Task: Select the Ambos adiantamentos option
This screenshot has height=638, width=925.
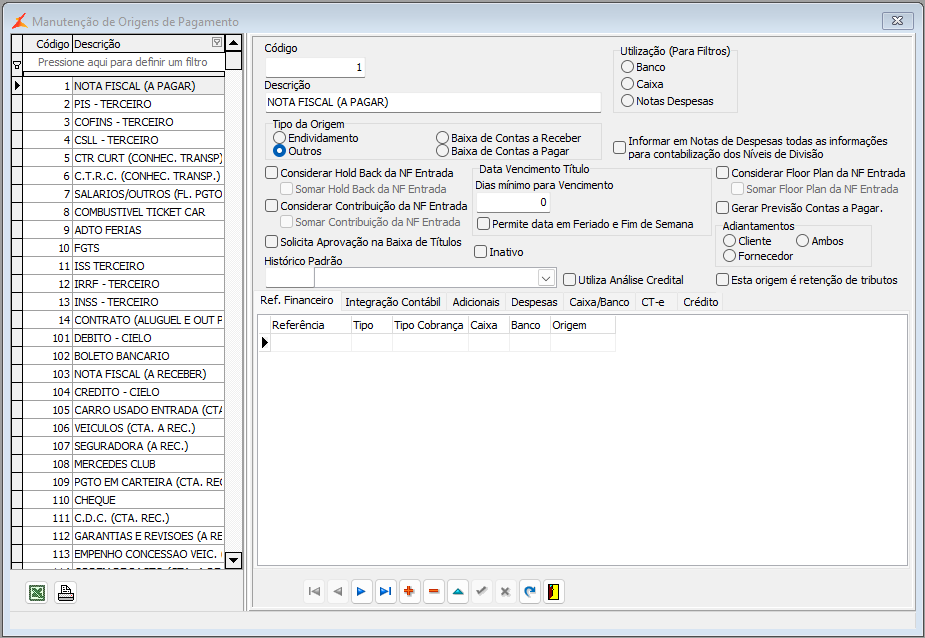Action: [802, 241]
